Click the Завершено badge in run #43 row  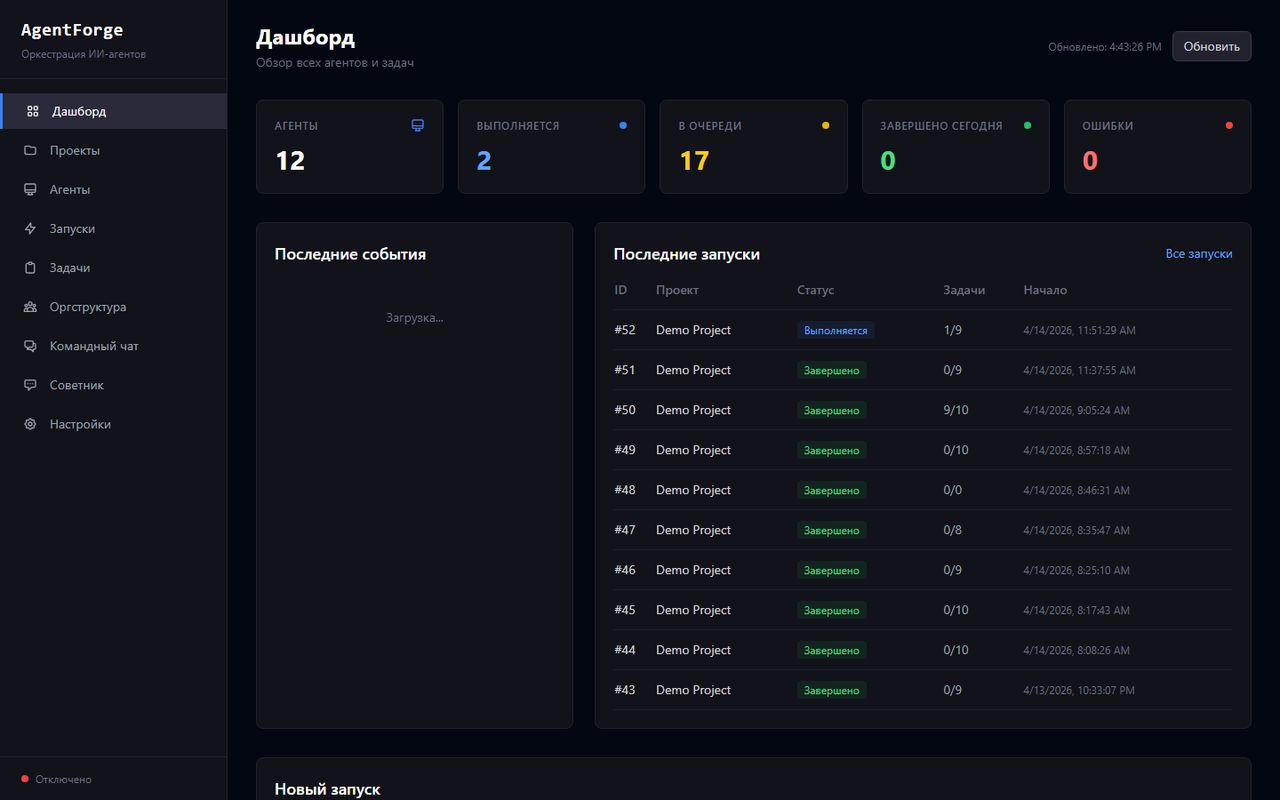pyautogui.click(x=832, y=690)
